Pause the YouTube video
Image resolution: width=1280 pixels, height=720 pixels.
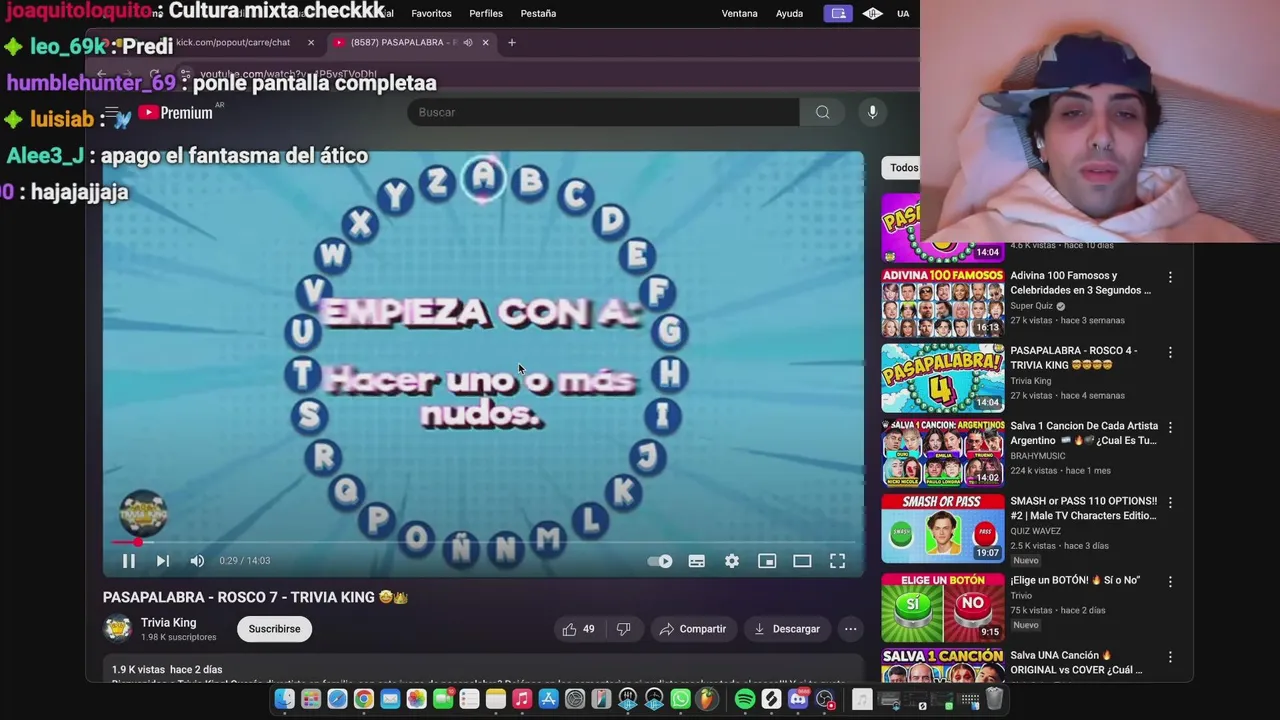[x=129, y=561]
